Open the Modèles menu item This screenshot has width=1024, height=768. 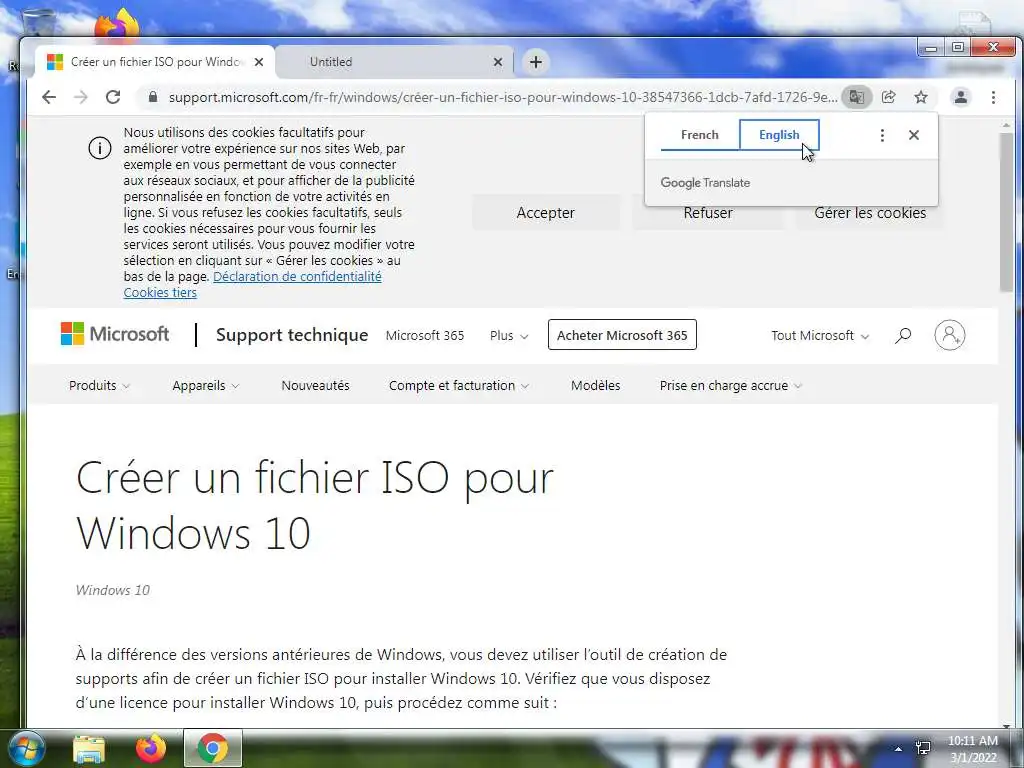point(596,385)
